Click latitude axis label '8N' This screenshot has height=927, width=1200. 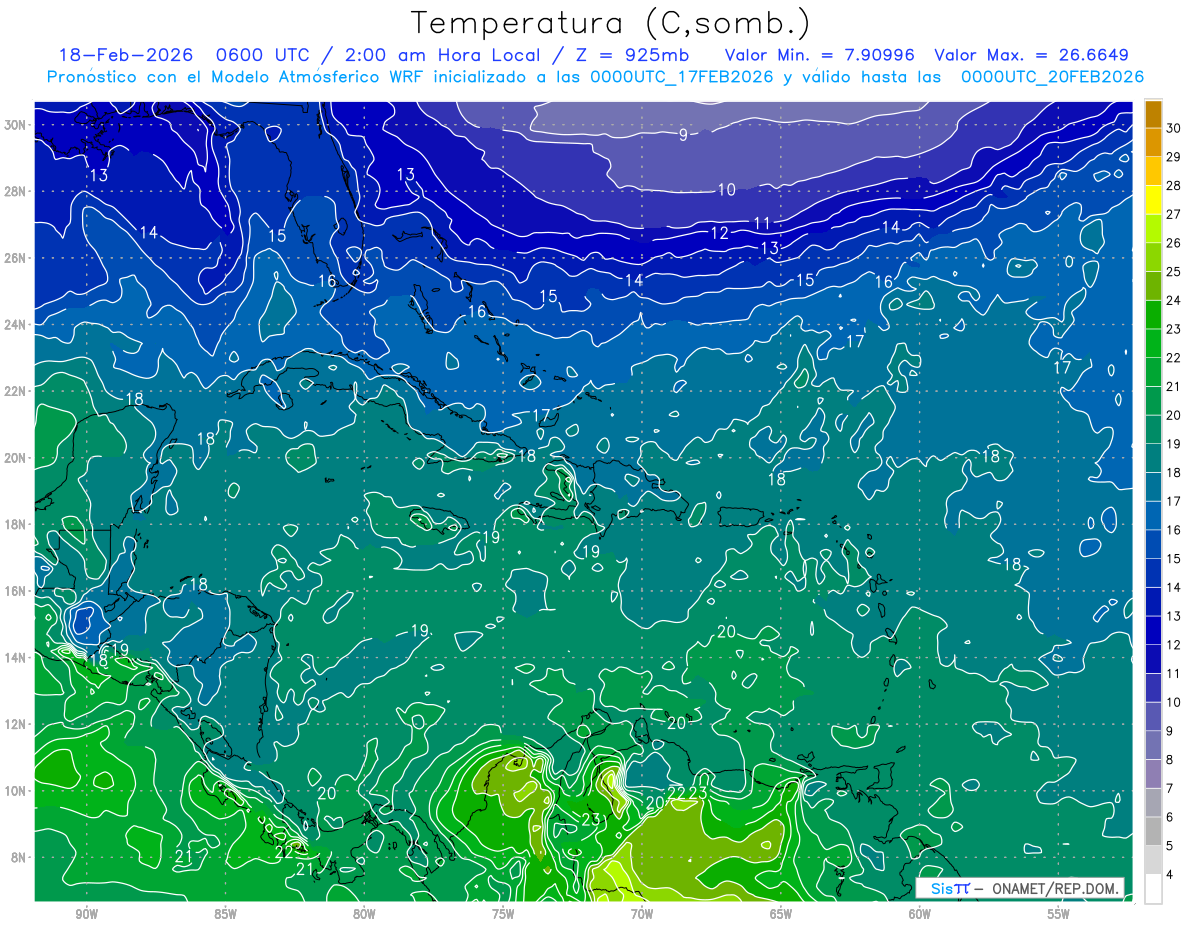pos(20,858)
